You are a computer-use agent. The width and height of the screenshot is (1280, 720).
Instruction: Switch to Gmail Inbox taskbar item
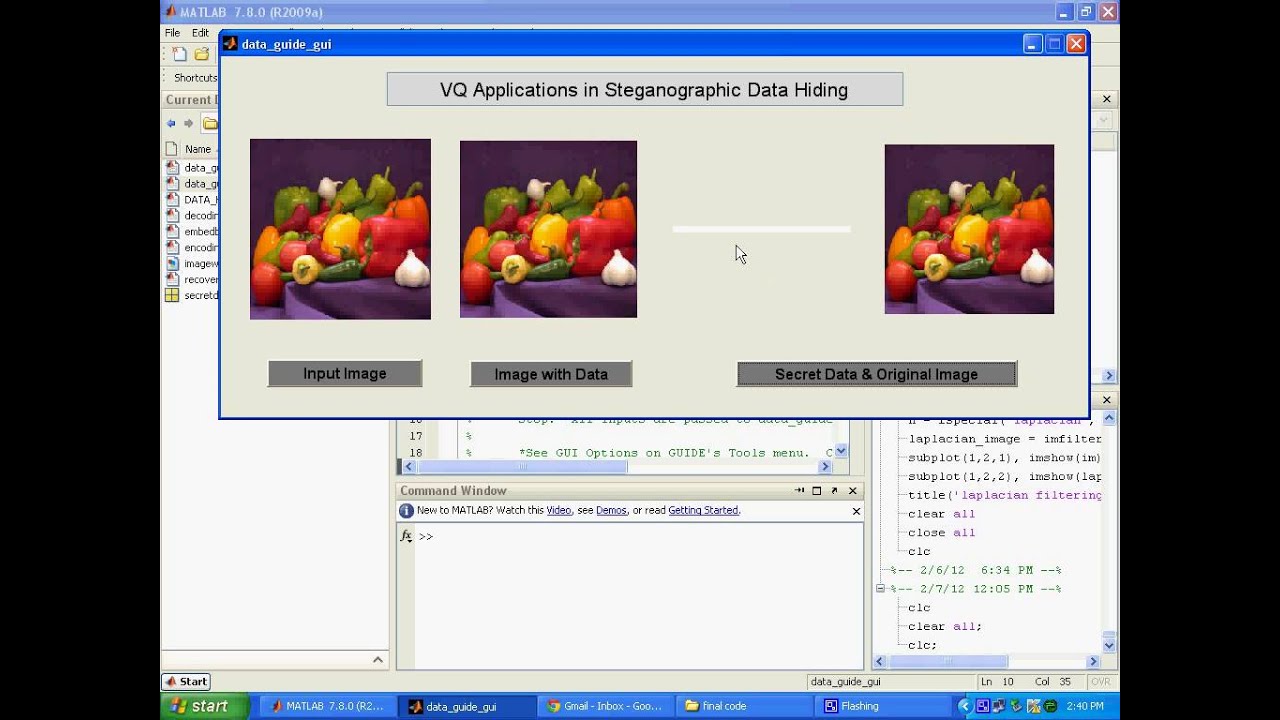pos(604,706)
